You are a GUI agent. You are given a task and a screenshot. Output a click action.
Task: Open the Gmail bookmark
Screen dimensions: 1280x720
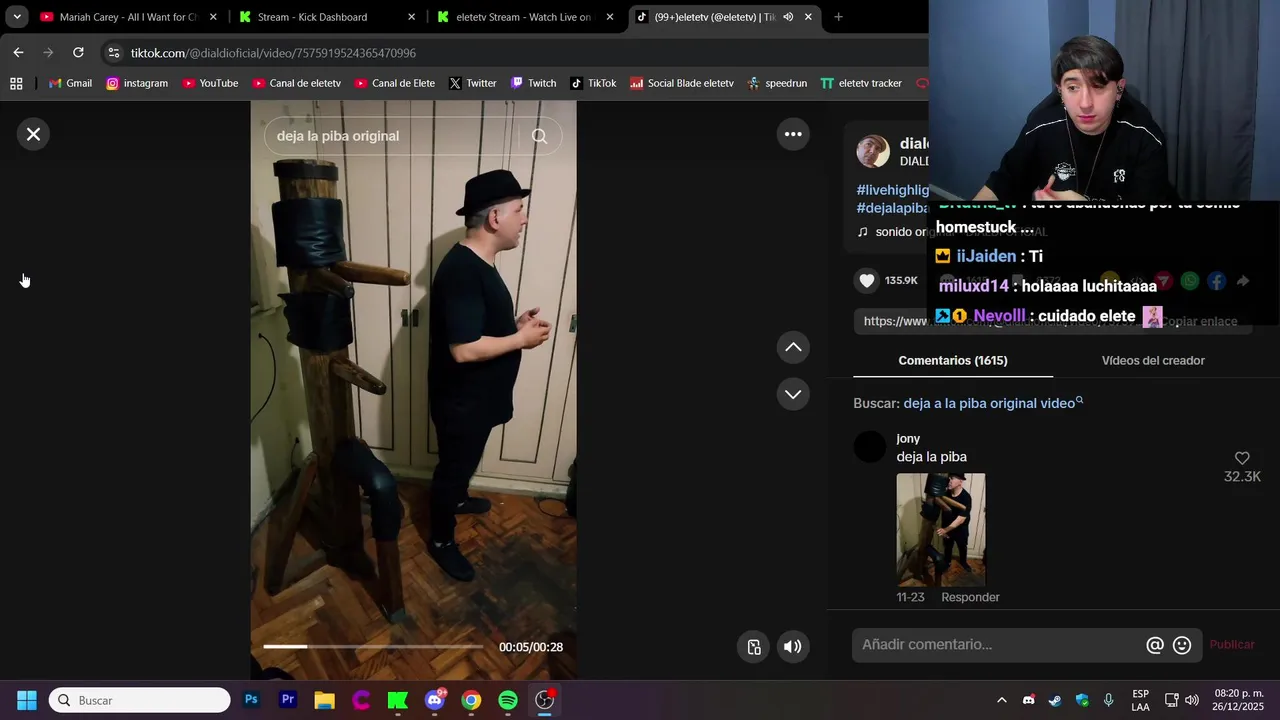[x=70, y=83]
